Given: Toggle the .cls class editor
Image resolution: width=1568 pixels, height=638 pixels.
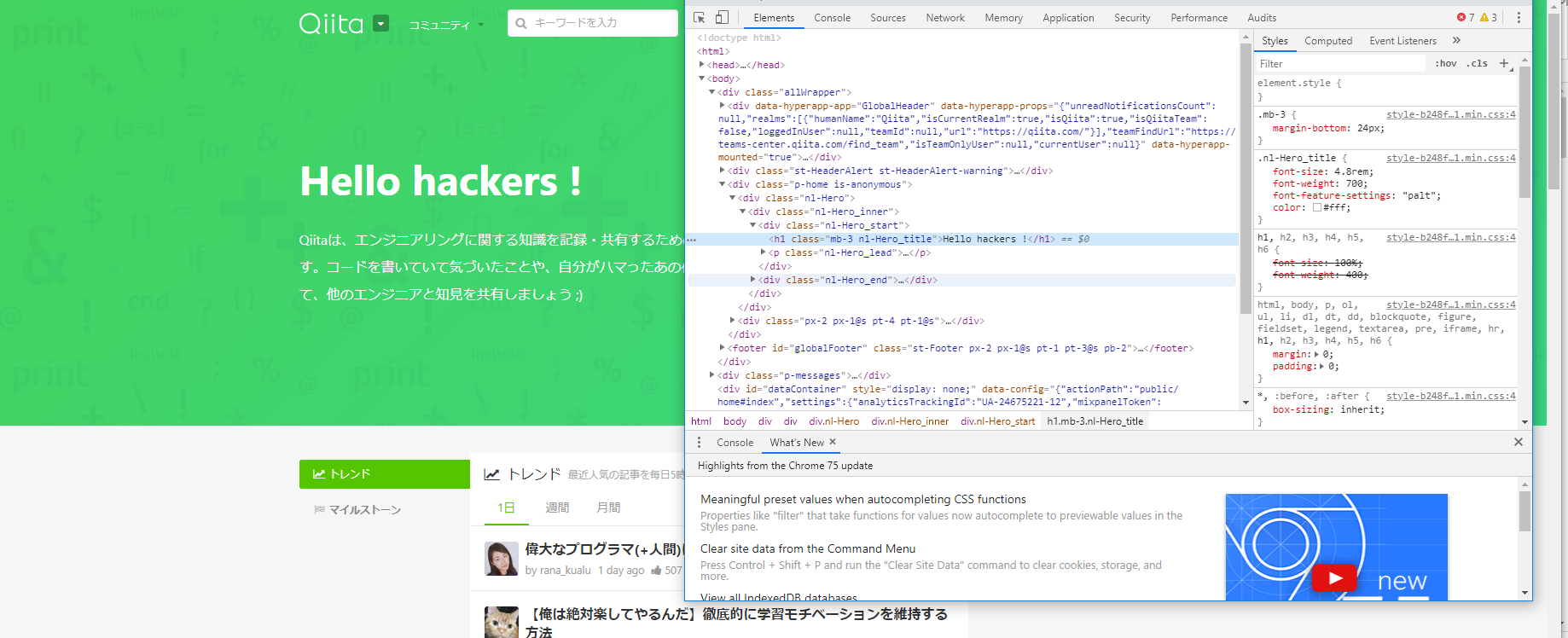Looking at the screenshot, I should pos(1478,63).
